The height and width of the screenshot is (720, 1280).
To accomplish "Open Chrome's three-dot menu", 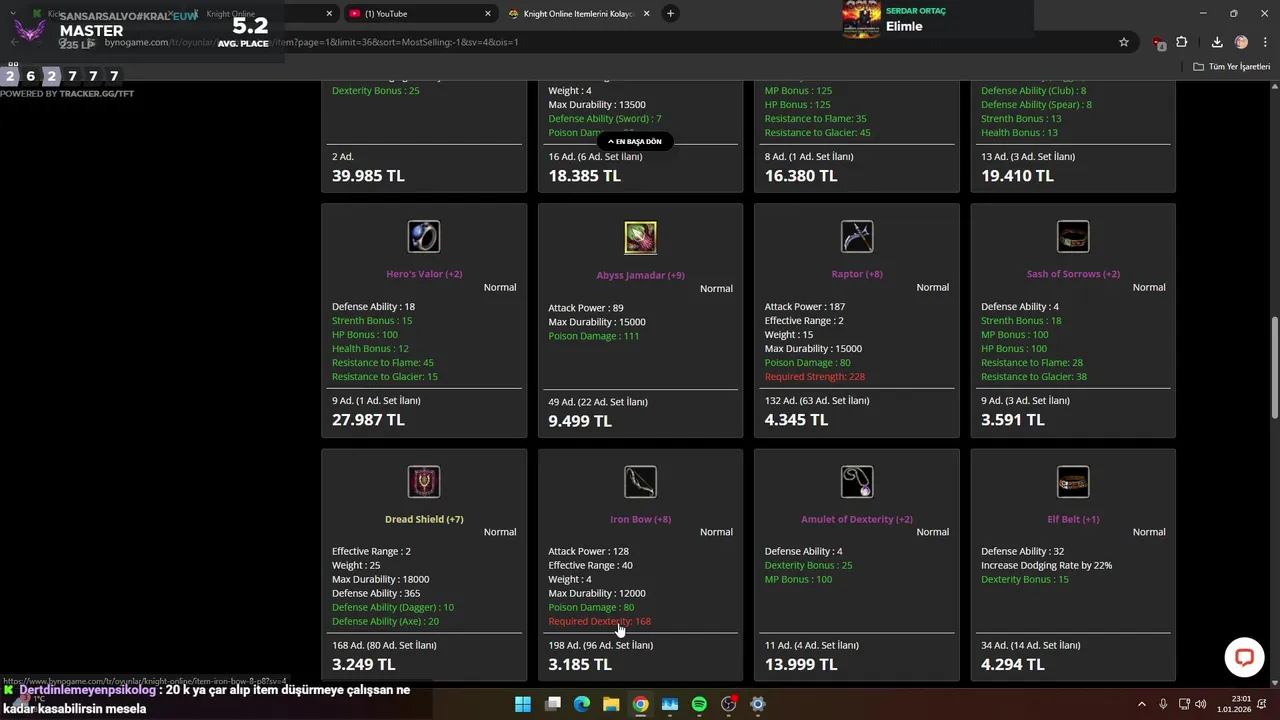I will click(x=1265, y=42).
